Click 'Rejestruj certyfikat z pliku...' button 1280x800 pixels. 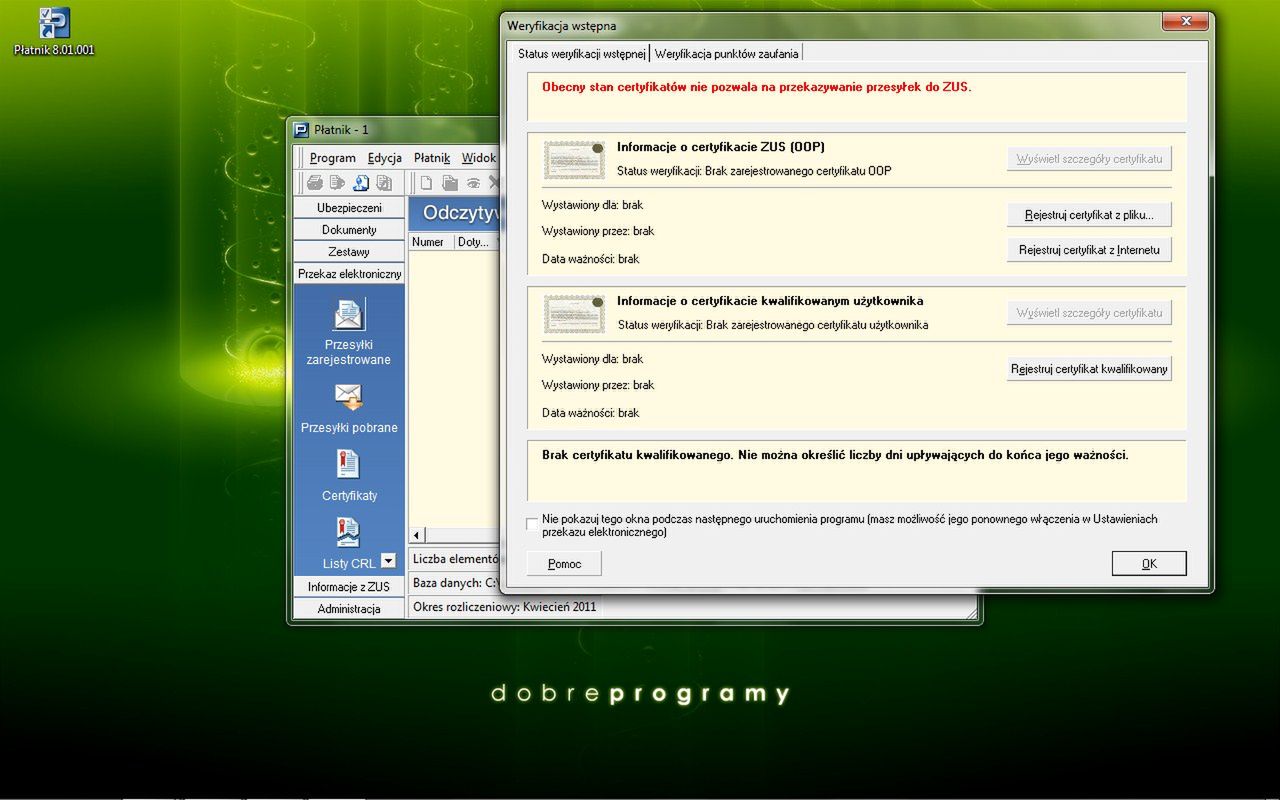pyautogui.click(x=1089, y=215)
